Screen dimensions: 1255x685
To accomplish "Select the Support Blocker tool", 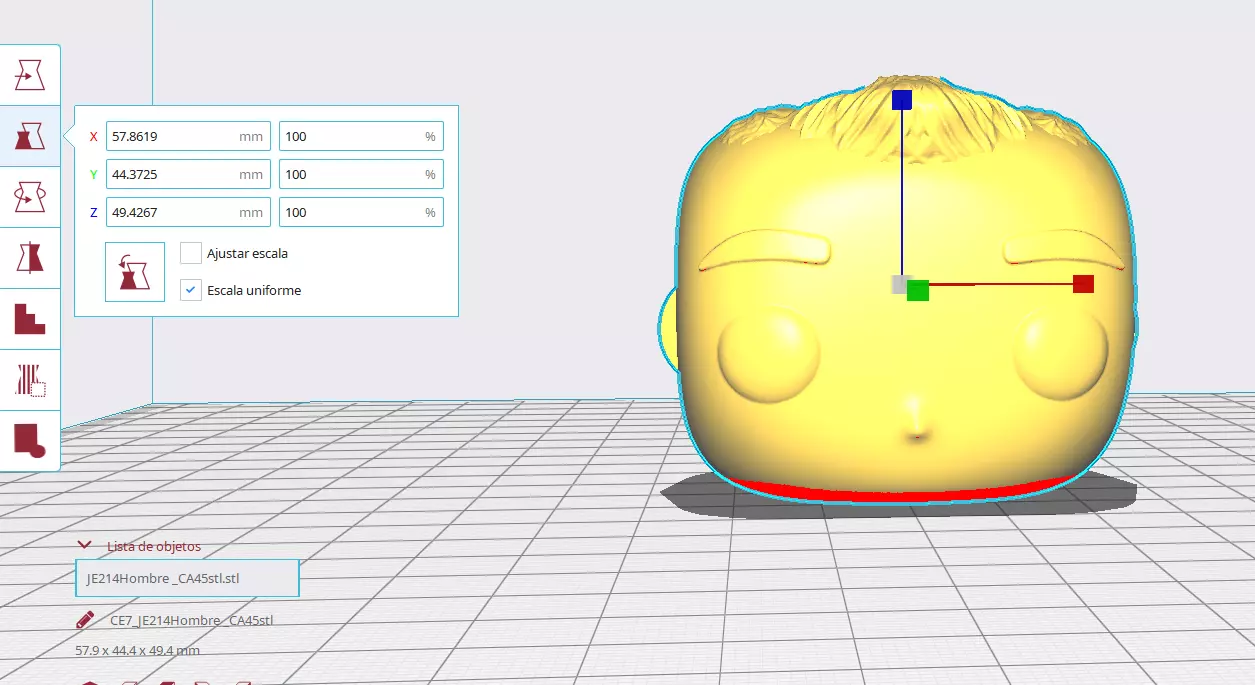I will [x=30, y=380].
